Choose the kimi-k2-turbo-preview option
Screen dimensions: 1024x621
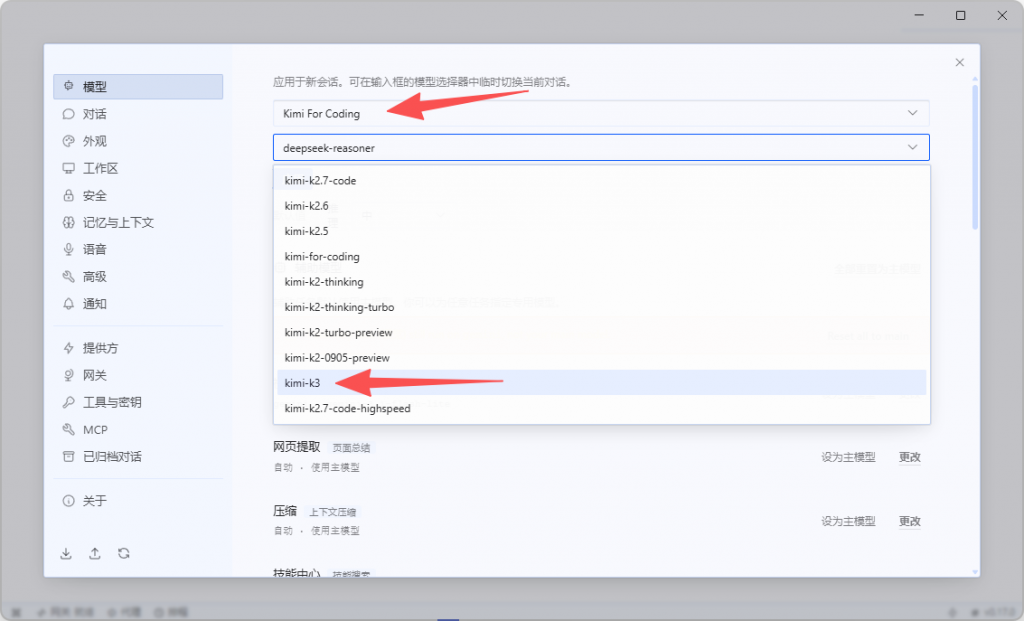coord(601,332)
